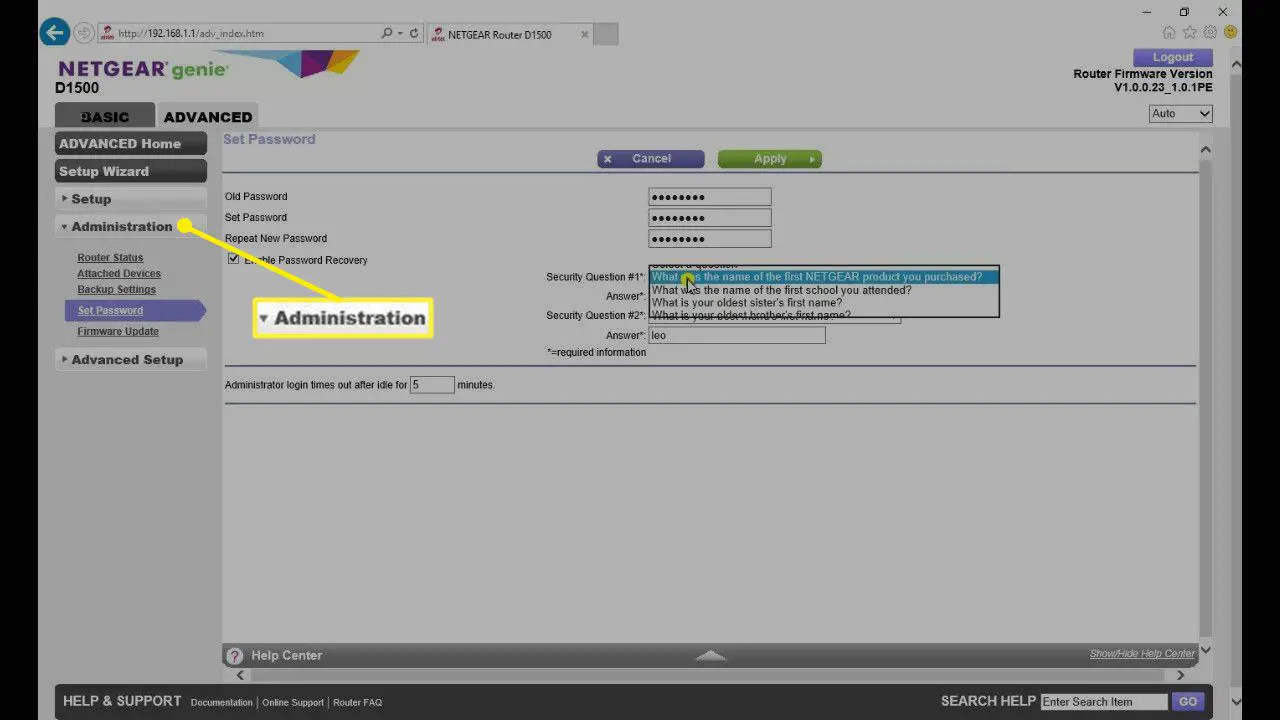Toggle the Enable Password Recovery checkbox

(x=234, y=259)
